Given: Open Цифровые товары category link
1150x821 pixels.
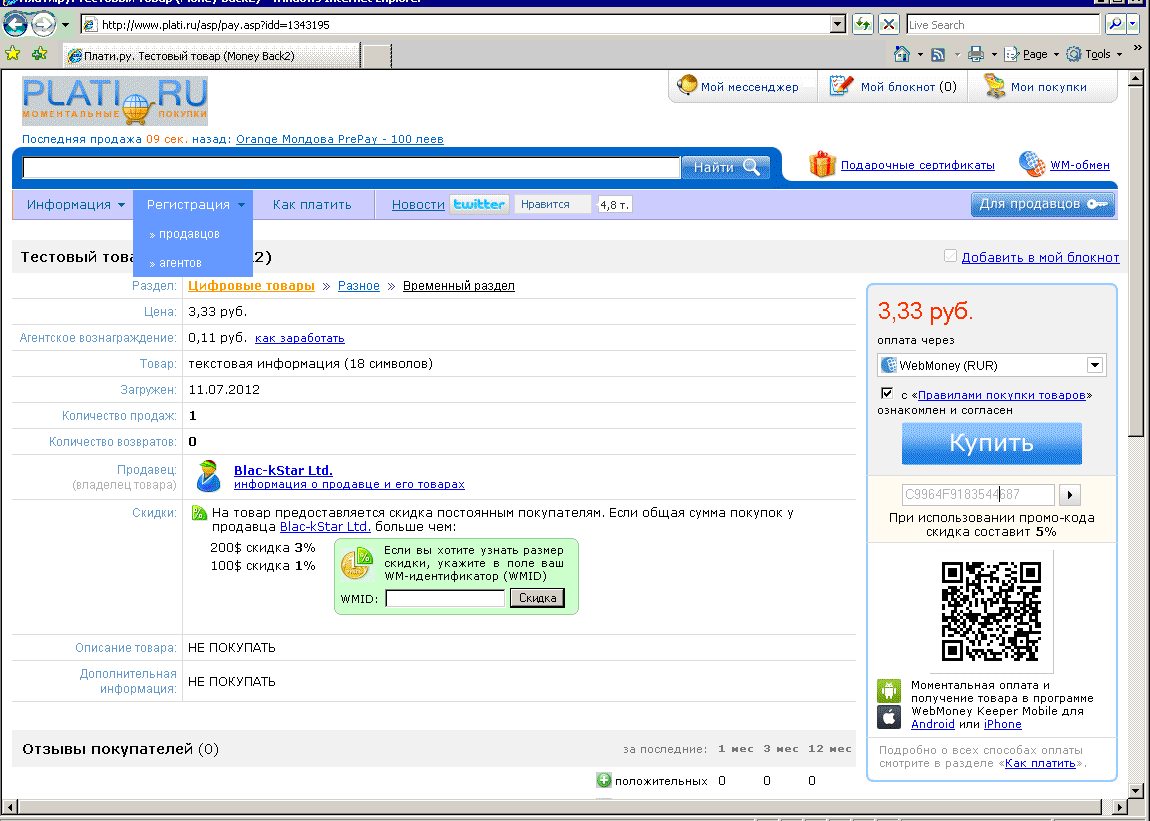Looking at the screenshot, I should (251, 285).
